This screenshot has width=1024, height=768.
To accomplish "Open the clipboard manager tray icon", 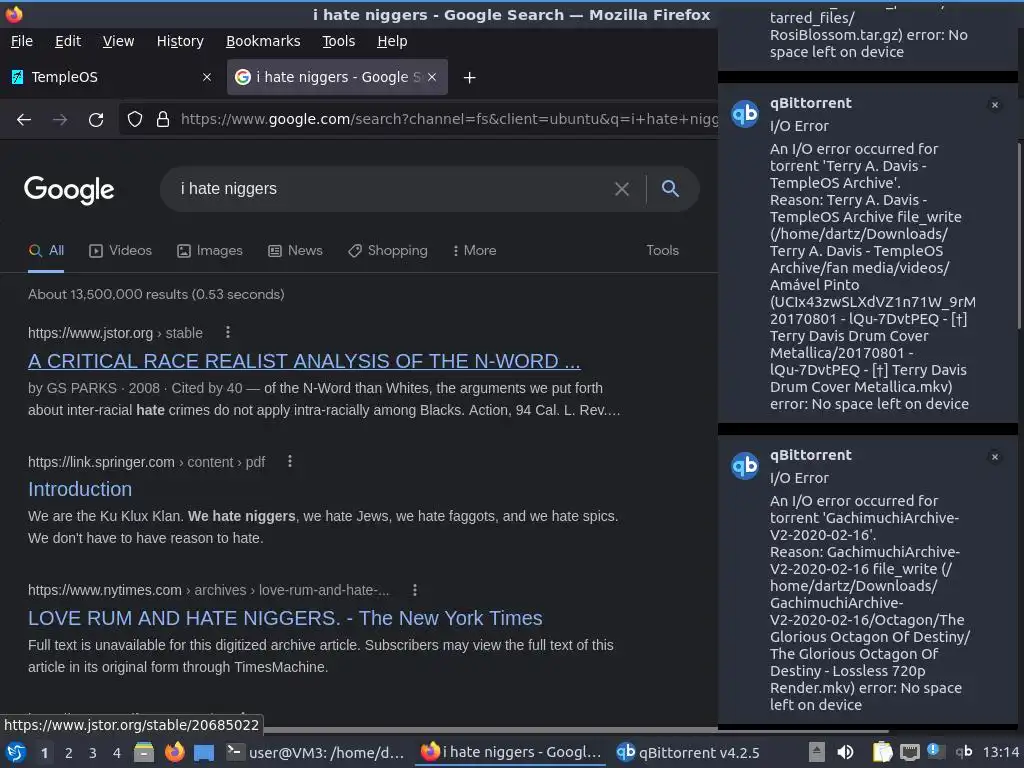I will (882, 752).
